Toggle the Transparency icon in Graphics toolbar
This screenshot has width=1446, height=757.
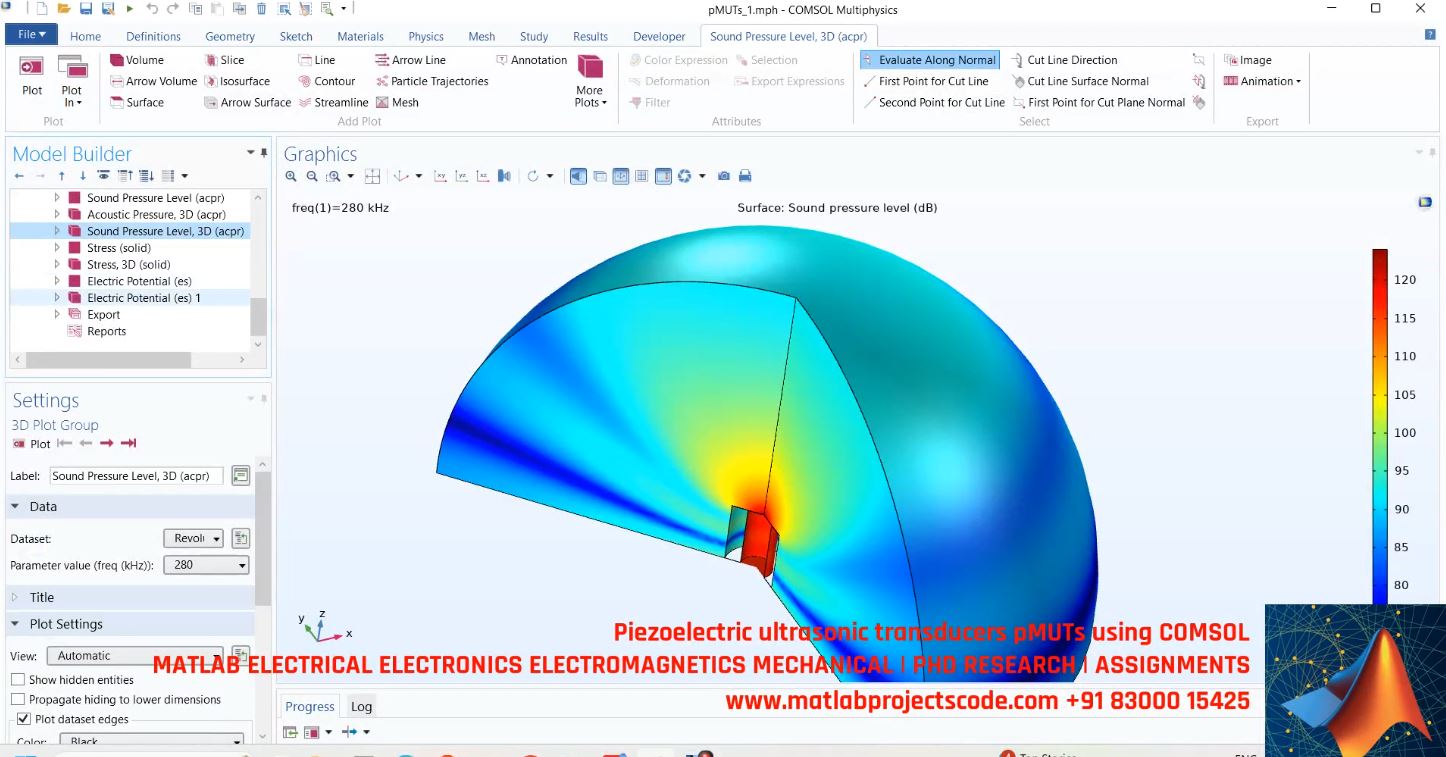[599, 175]
